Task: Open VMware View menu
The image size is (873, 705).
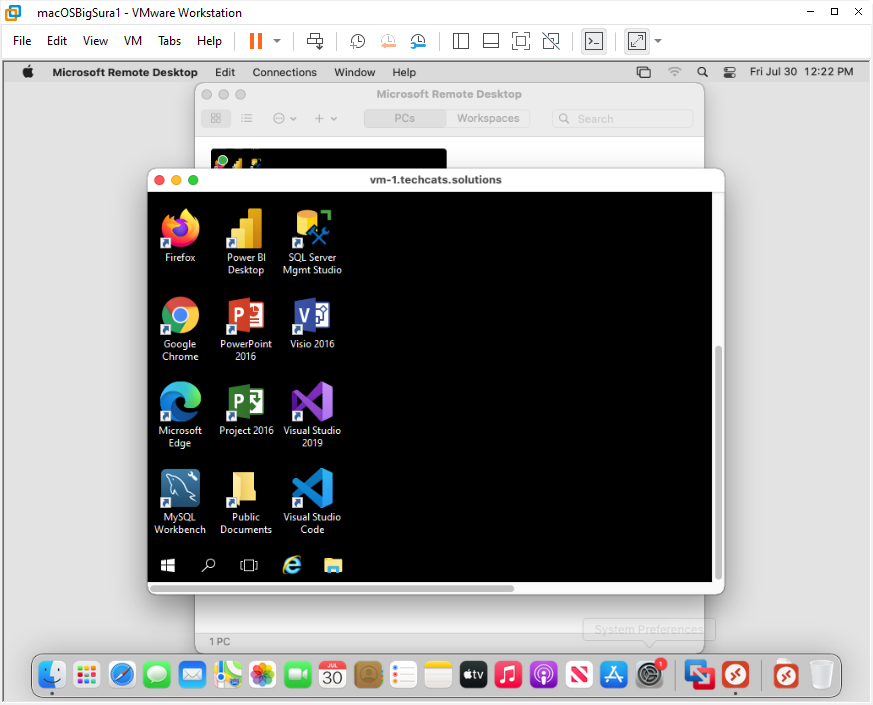Action: pyautogui.click(x=95, y=41)
